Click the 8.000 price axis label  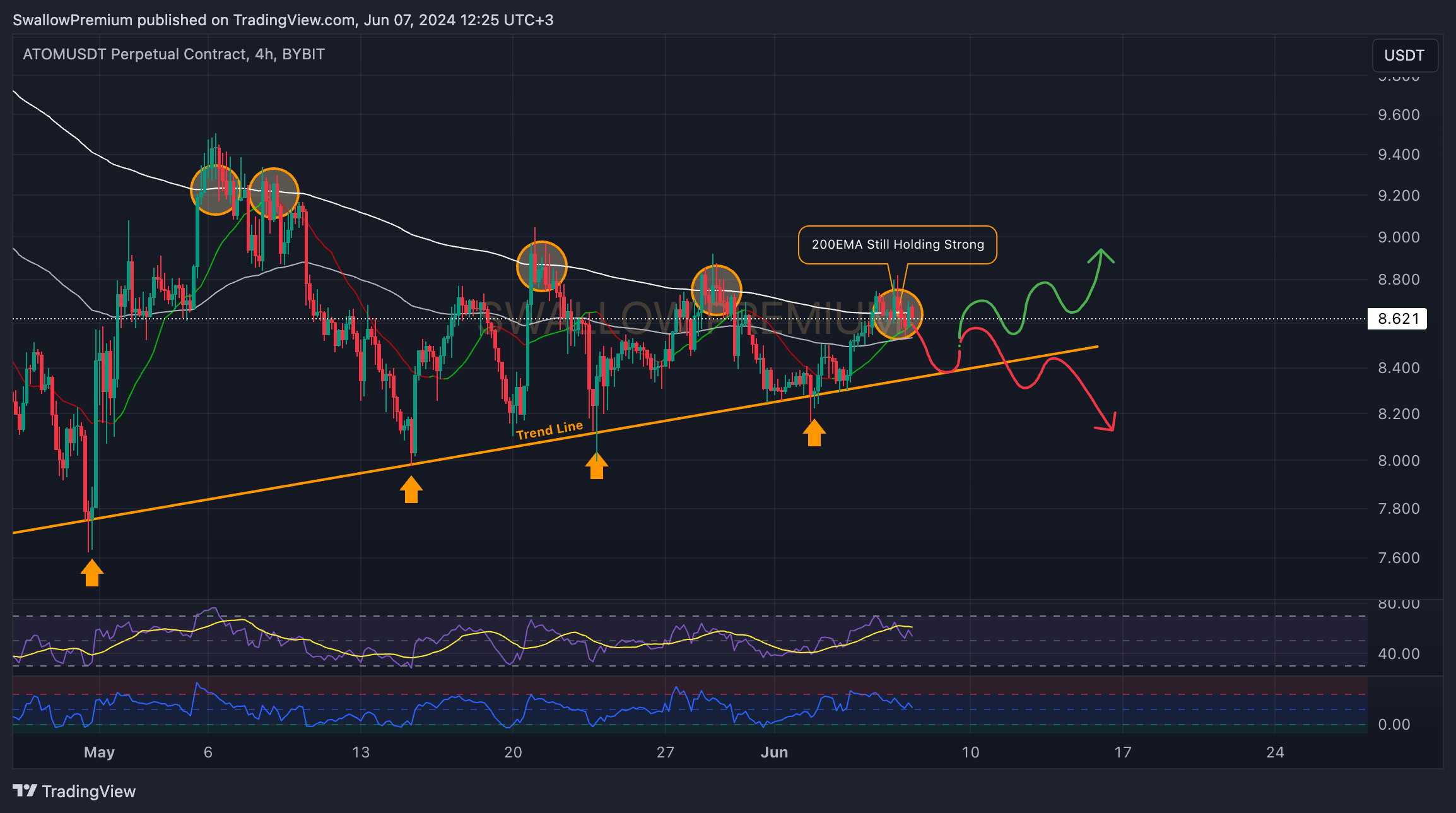[x=1399, y=461]
